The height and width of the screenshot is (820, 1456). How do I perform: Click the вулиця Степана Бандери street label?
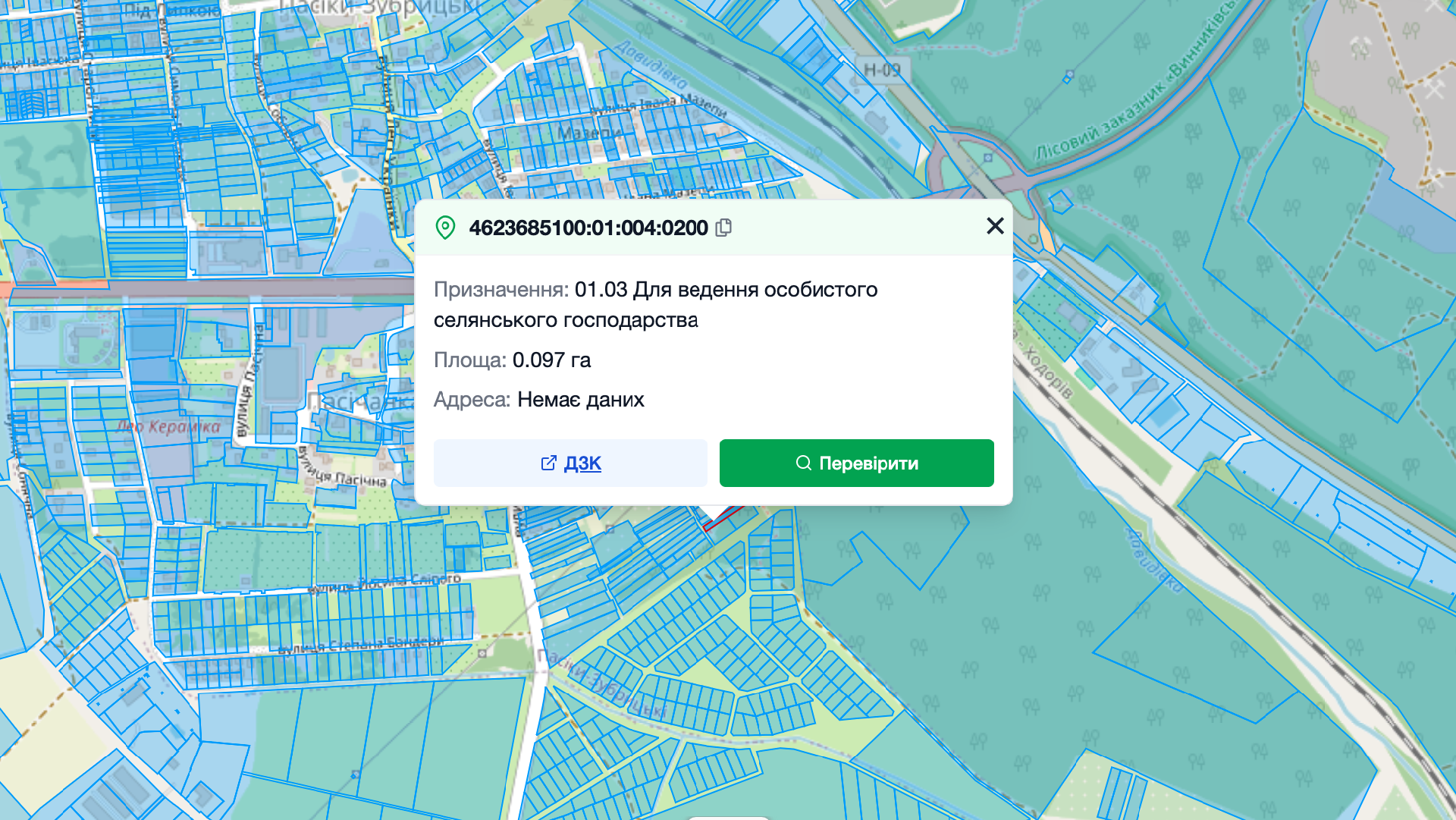coord(360,645)
